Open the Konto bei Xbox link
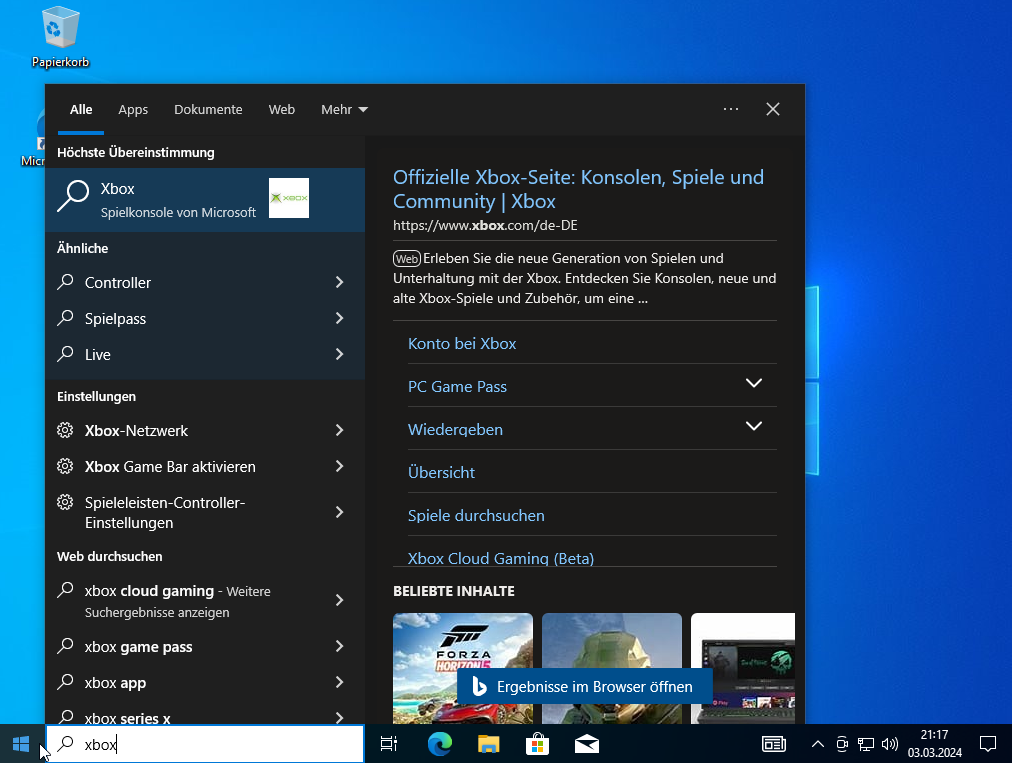The width and height of the screenshot is (1012, 763). pyautogui.click(x=462, y=343)
